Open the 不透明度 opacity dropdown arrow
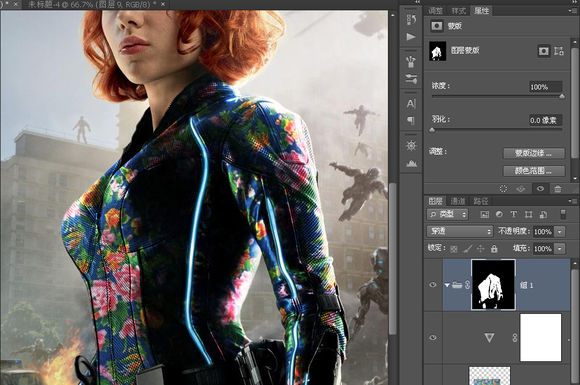This screenshot has height=385, width=580. (560, 232)
